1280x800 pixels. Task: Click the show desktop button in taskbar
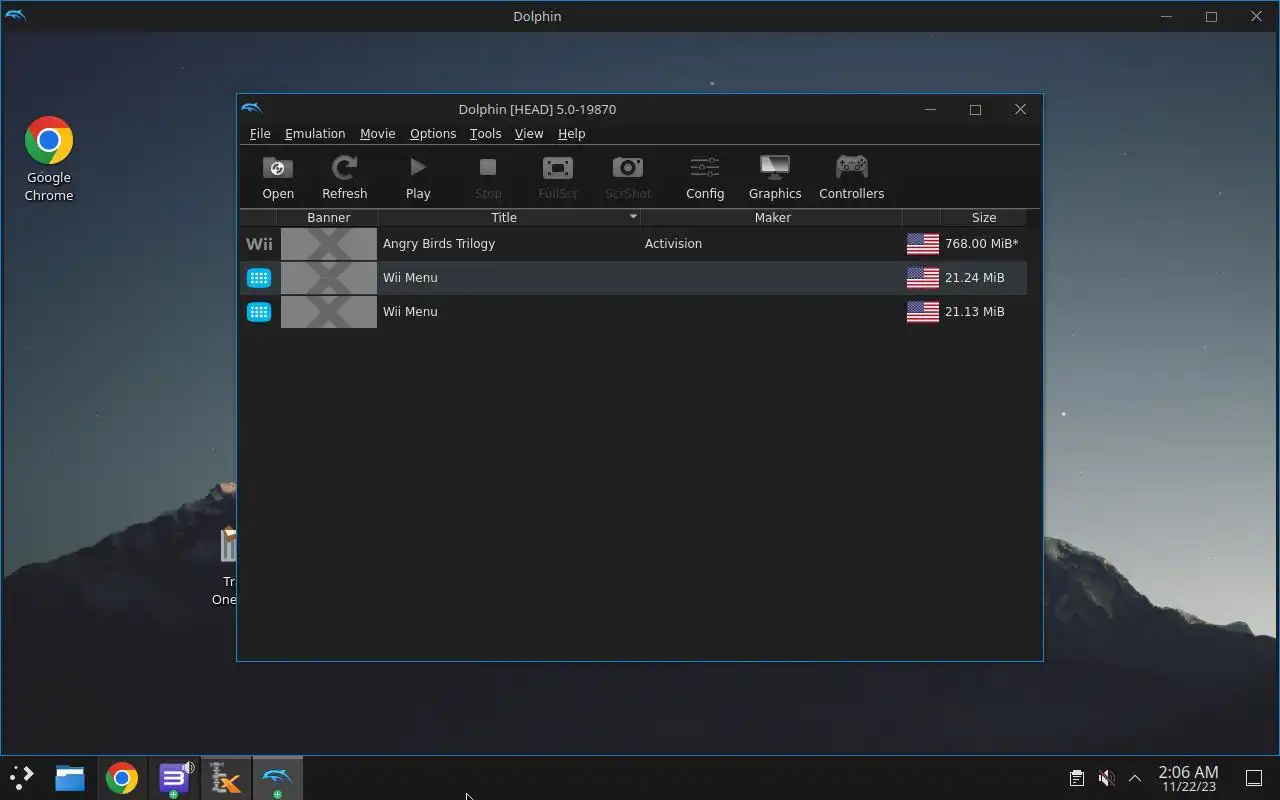[1254, 778]
